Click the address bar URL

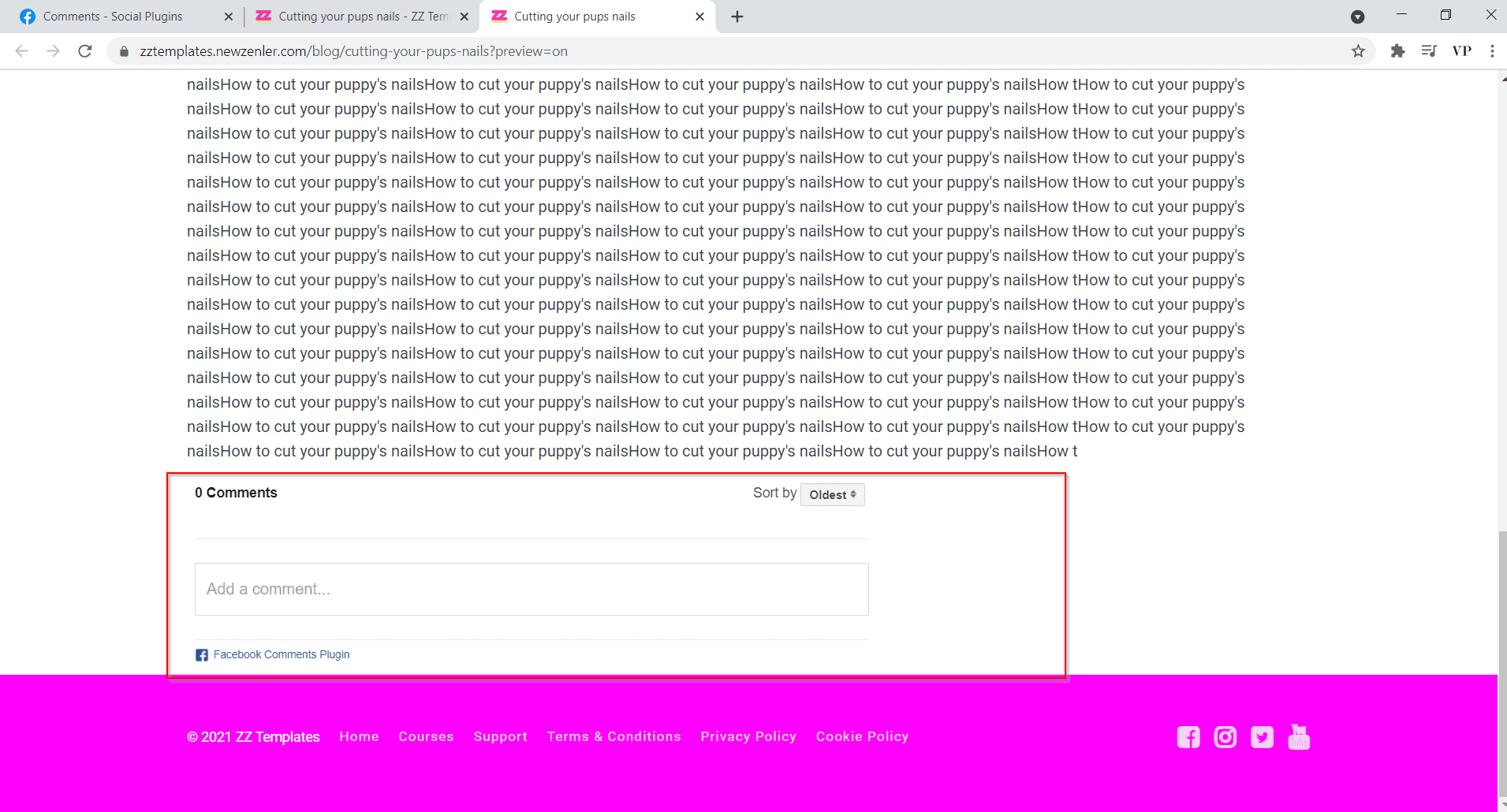pos(353,51)
